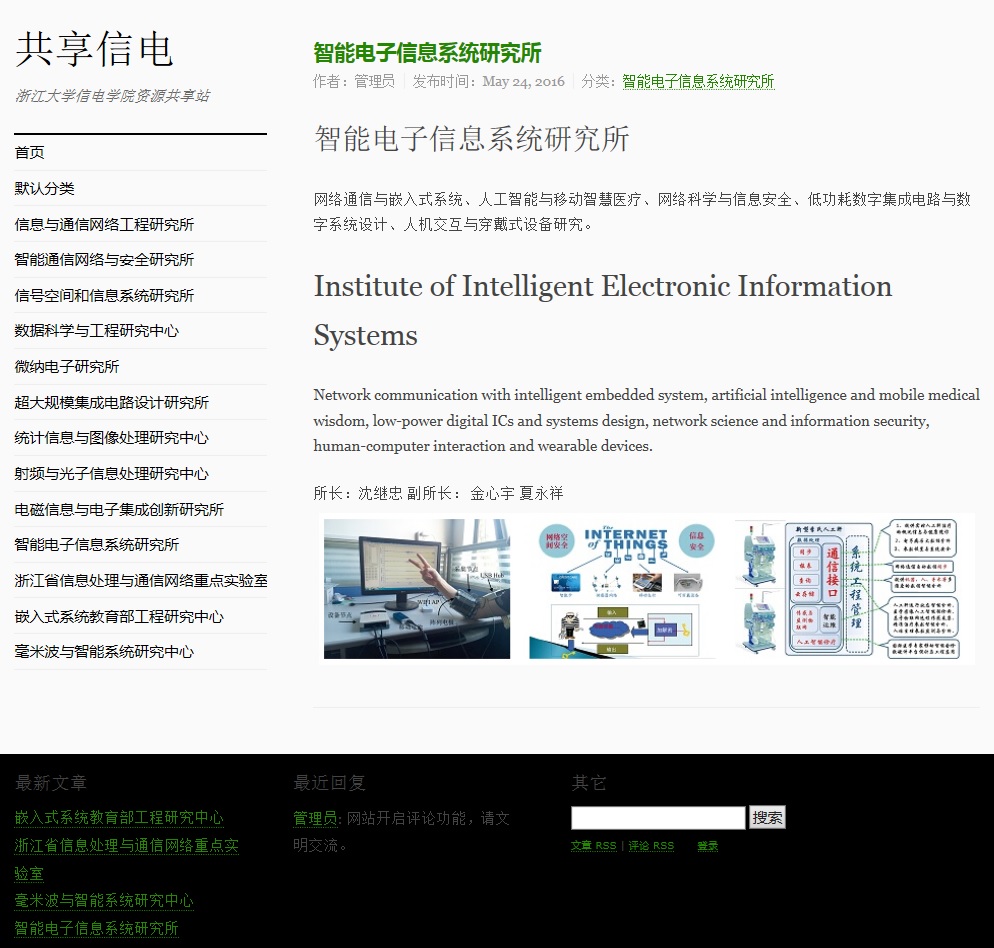Open the Internet of Things diagram thumbnail
The image size is (994, 948).
point(622,588)
